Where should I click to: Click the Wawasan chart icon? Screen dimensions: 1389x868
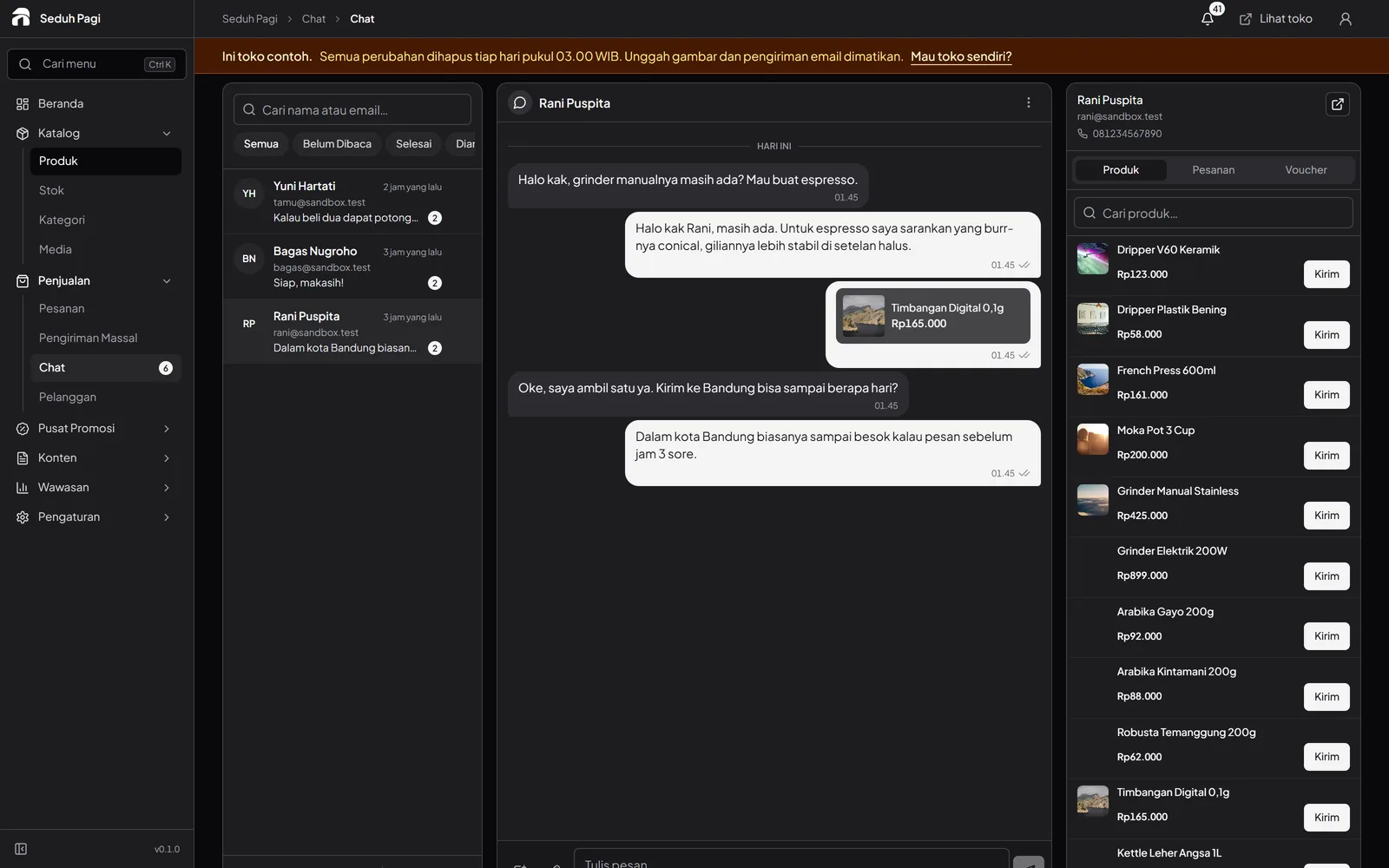coord(23,487)
